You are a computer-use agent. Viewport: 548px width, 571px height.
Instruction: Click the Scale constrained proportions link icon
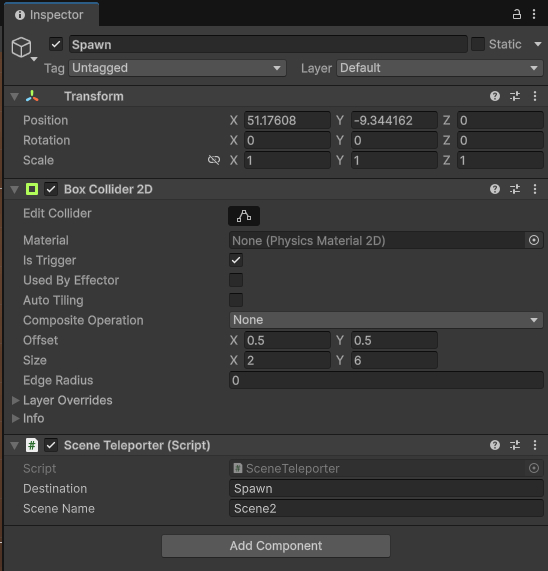[214, 160]
